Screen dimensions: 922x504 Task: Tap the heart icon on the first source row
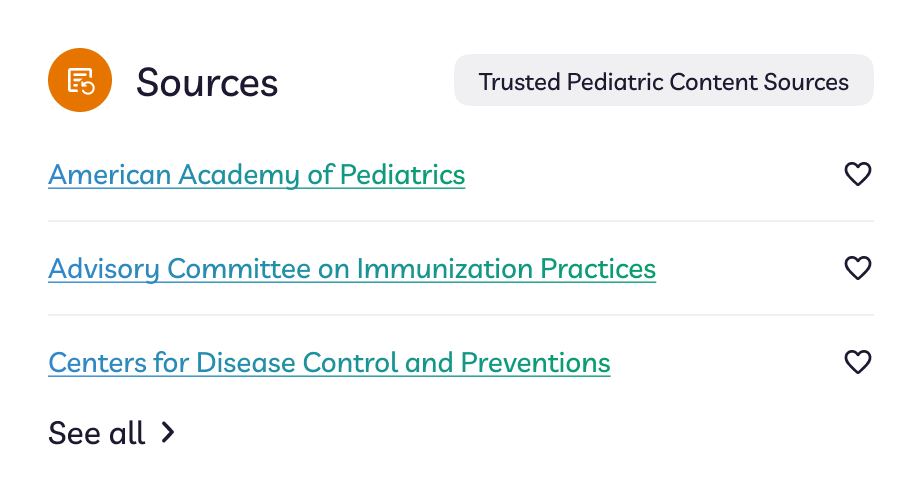[858, 174]
